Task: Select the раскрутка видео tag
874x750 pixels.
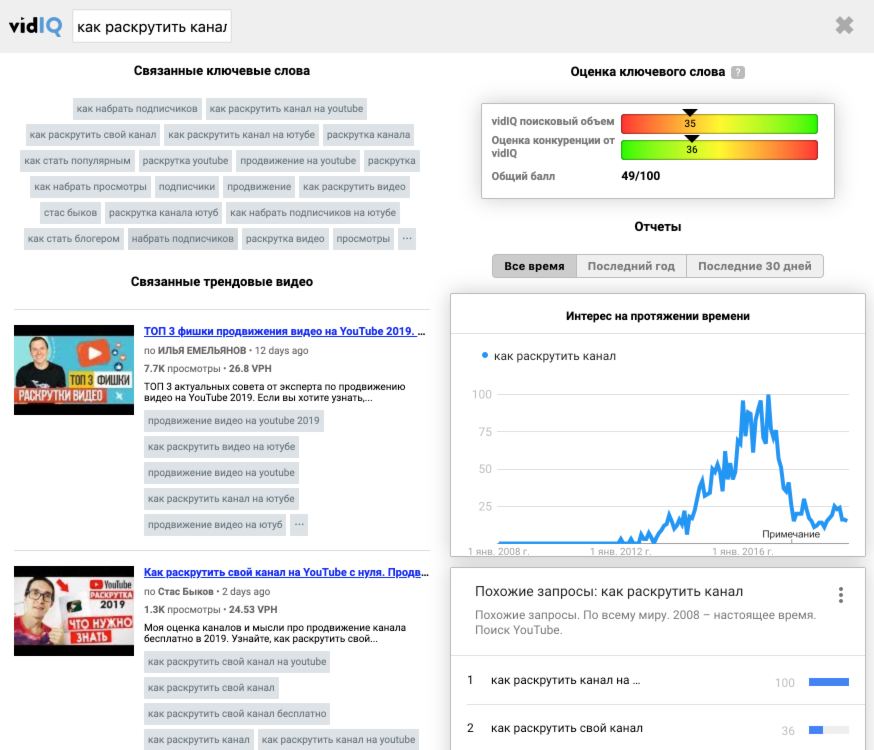Action: click(285, 238)
